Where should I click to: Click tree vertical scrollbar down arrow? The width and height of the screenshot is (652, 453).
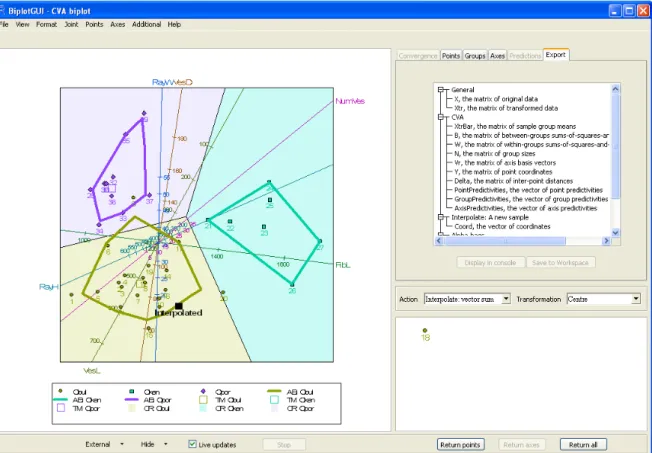click(x=615, y=233)
